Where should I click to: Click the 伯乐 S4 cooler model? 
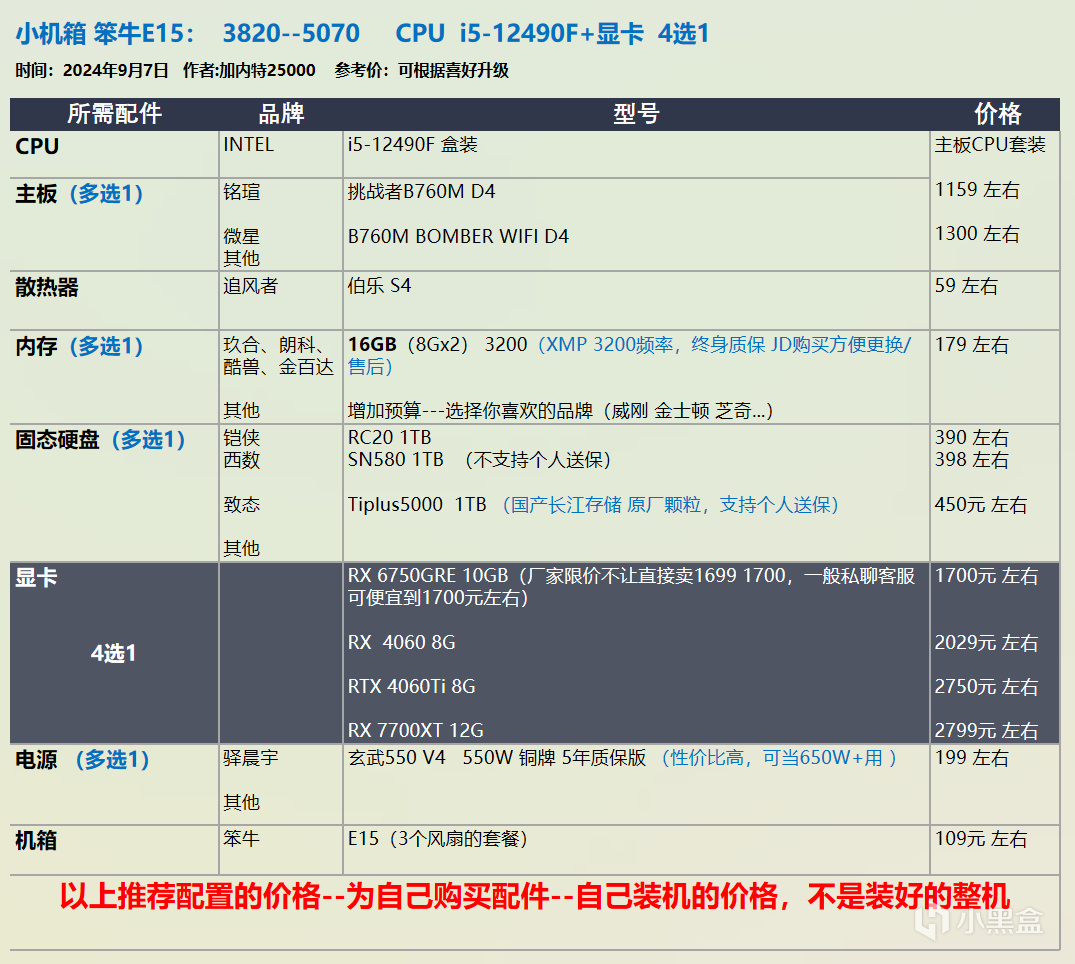379,286
